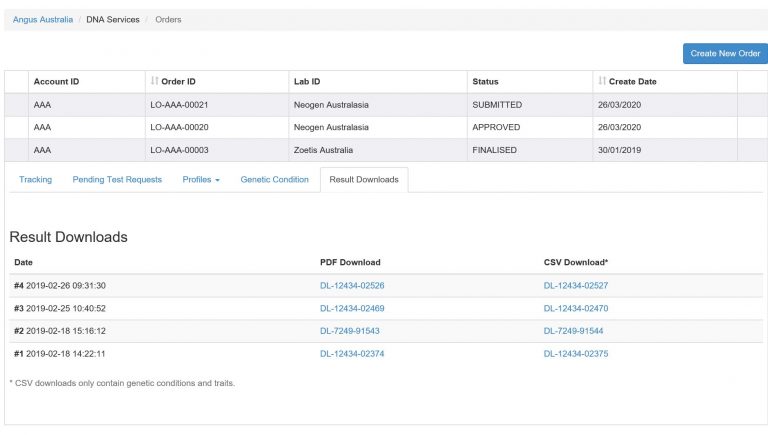The image size is (768, 435).
Task: Open the Tracking tab
Action: [35, 180]
